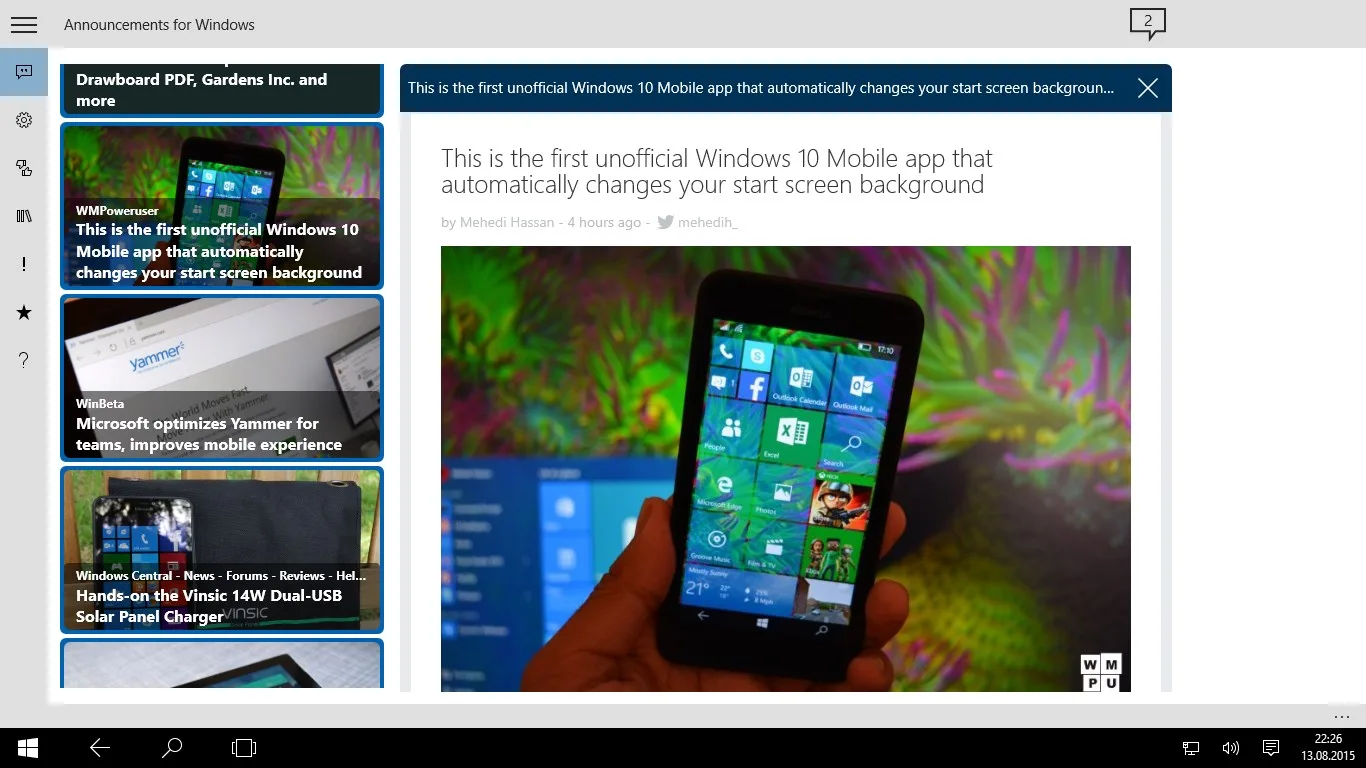Open the exclamation mark alerts icon
Viewport: 1366px width, 768px height.
click(x=24, y=264)
